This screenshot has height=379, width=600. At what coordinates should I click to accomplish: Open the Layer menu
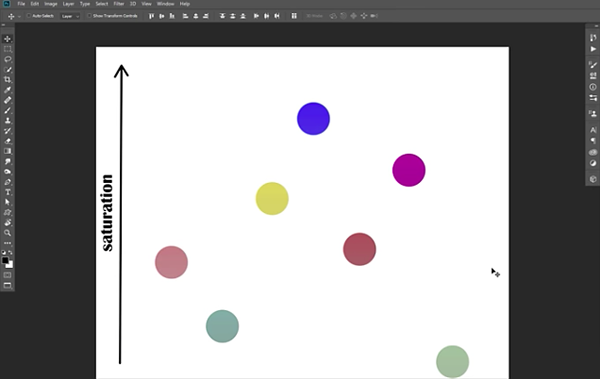(x=68, y=4)
